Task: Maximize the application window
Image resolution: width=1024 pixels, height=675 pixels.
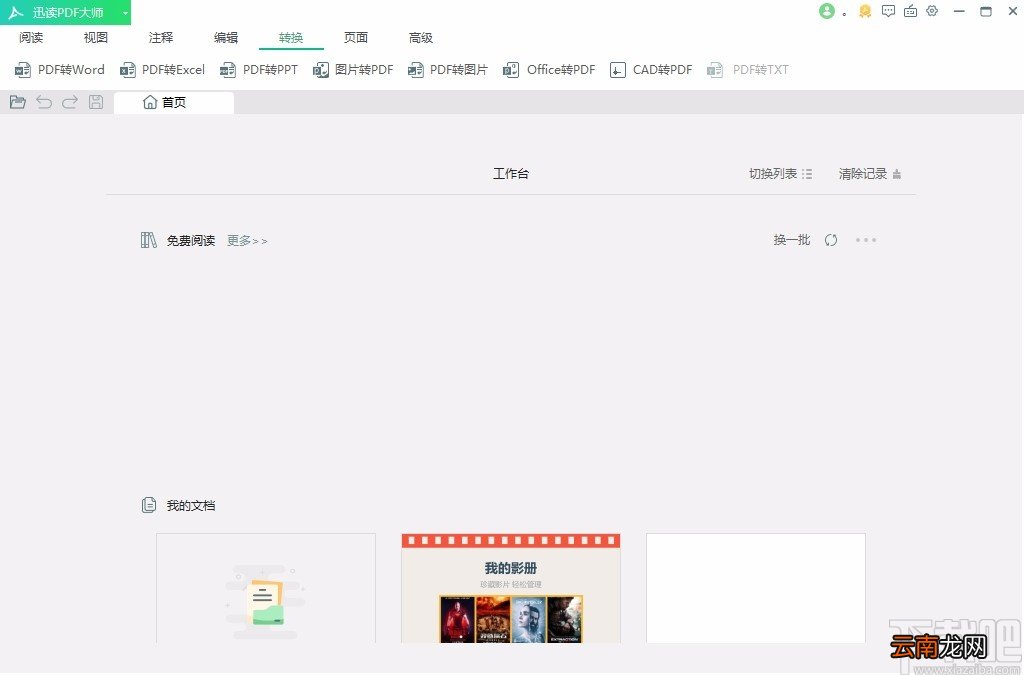Action: click(x=985, y=11)
